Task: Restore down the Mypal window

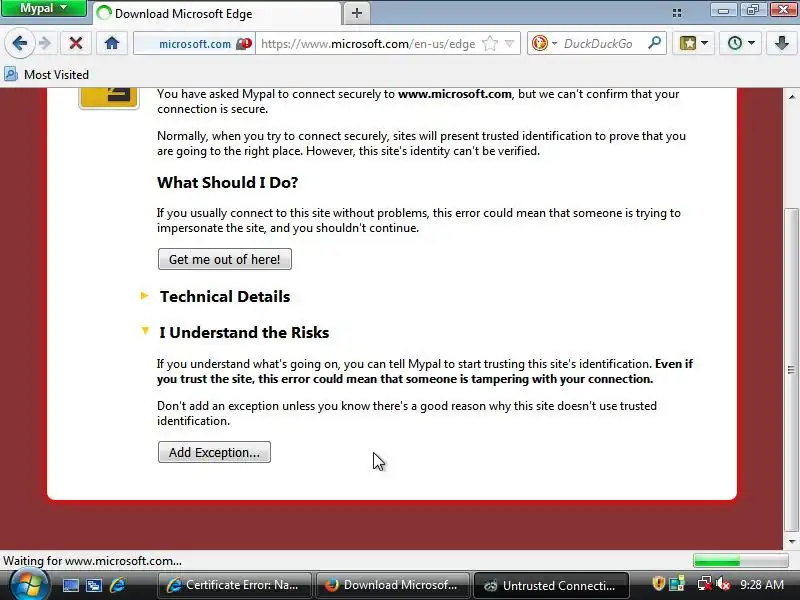Action: pyautogui.click(x=753, y=9)
